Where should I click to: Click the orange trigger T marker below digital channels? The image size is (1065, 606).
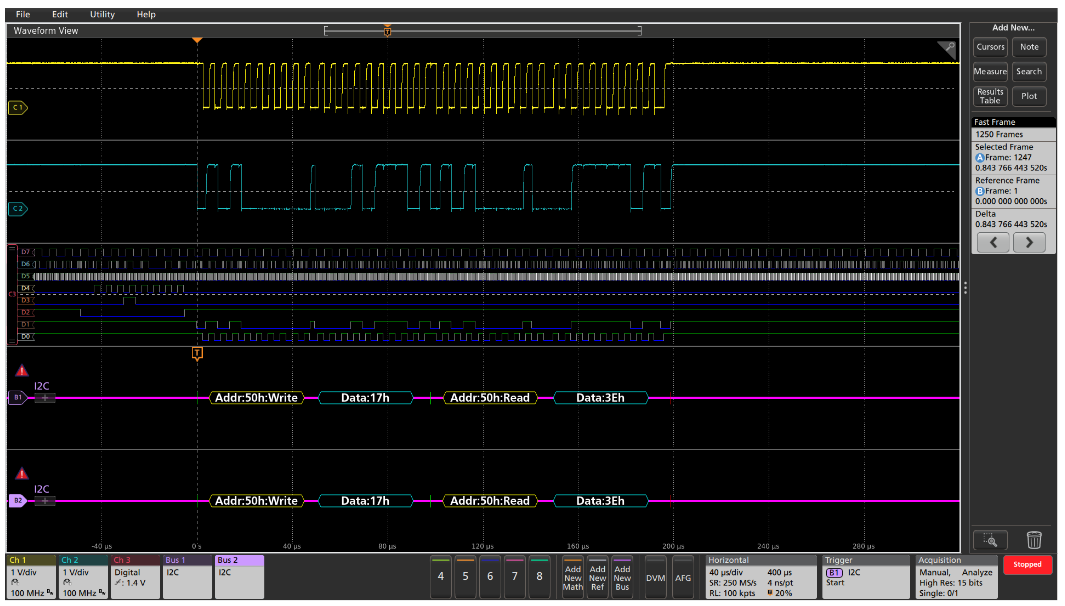point(197,353)
